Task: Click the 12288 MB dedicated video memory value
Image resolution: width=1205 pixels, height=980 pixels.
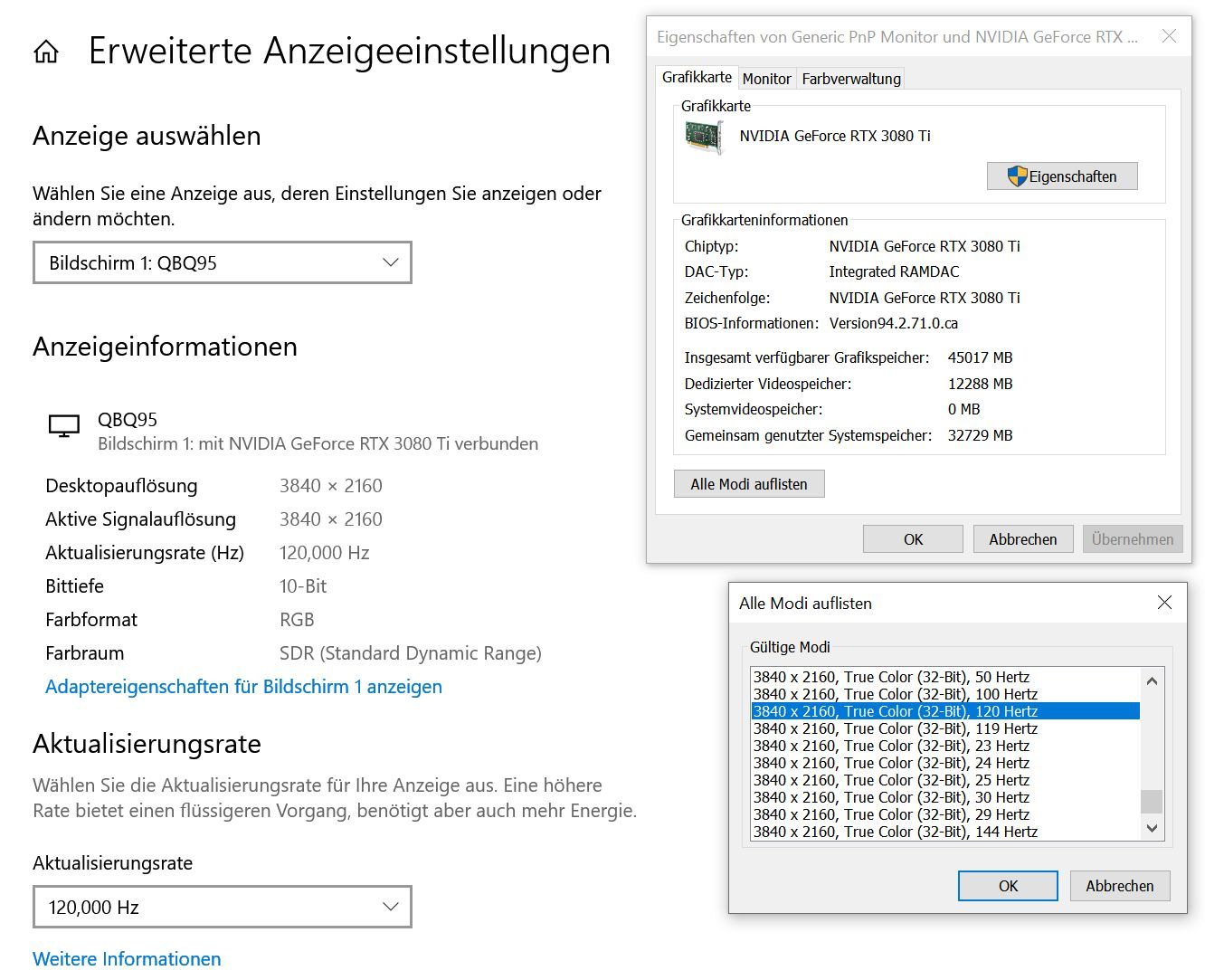Action: [981, 384]
